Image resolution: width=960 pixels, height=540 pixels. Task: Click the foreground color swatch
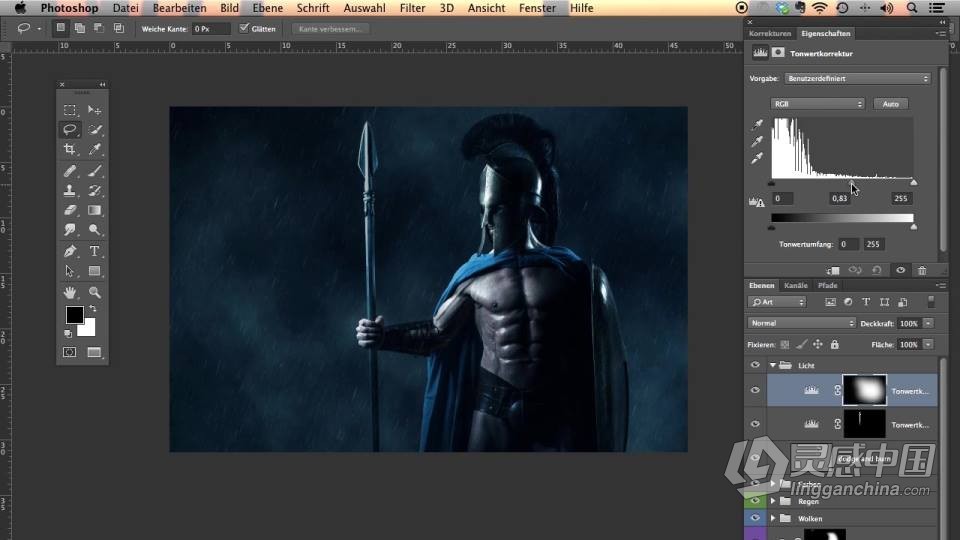point(75,315)
